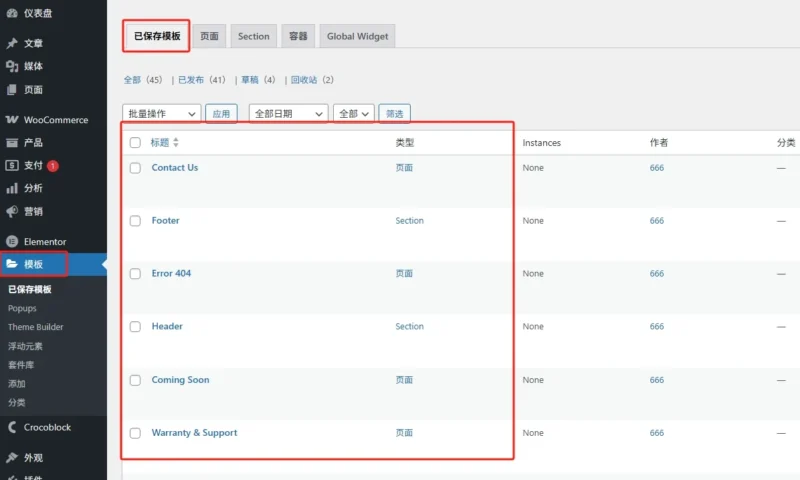Click the WooCommerce logo icon
800x480 pixels.
[x=12, y=120]
